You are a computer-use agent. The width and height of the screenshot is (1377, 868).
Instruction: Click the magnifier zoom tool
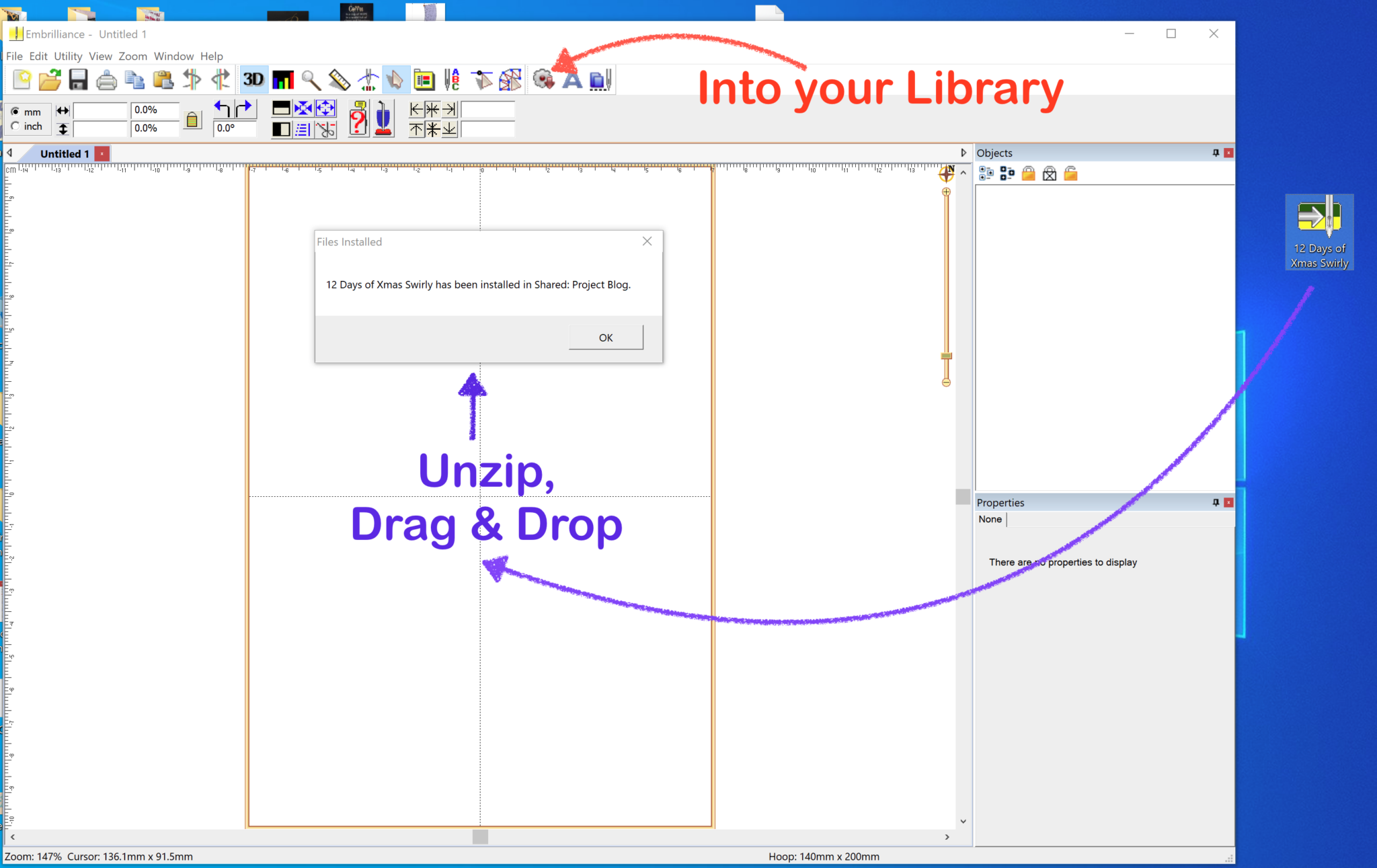pos(311,80)
